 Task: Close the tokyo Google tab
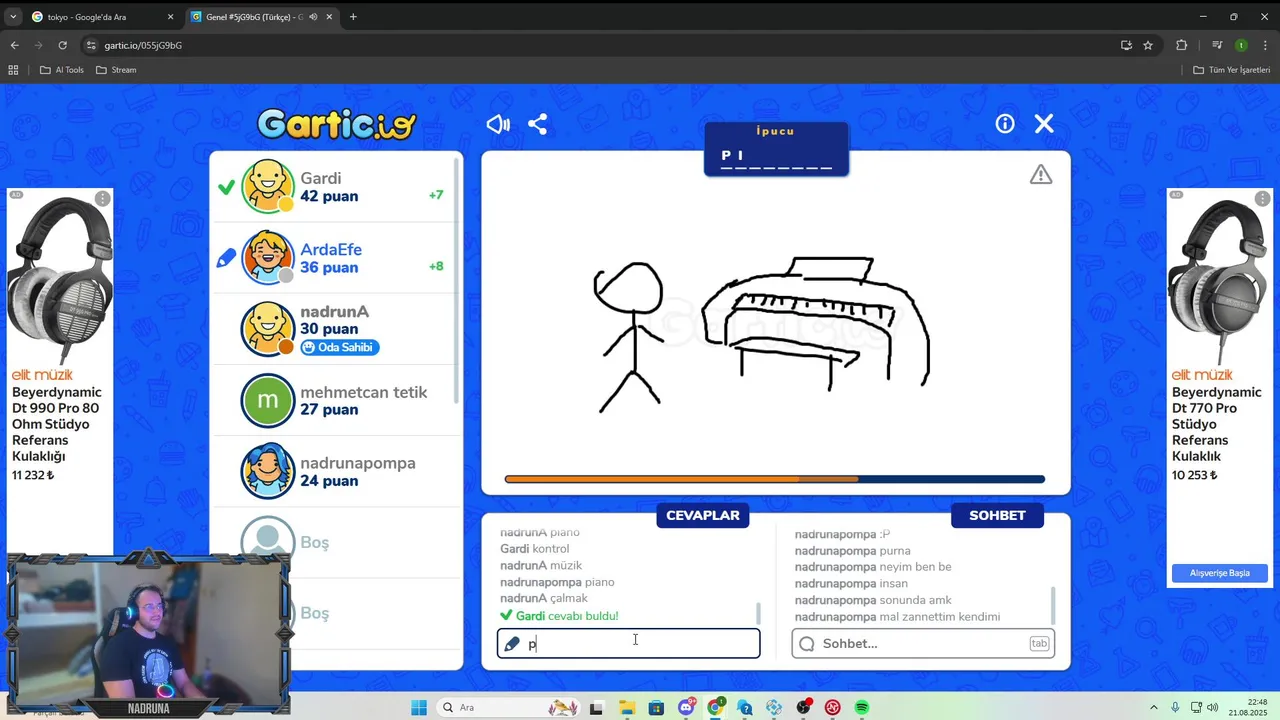[x=170, y=17]
